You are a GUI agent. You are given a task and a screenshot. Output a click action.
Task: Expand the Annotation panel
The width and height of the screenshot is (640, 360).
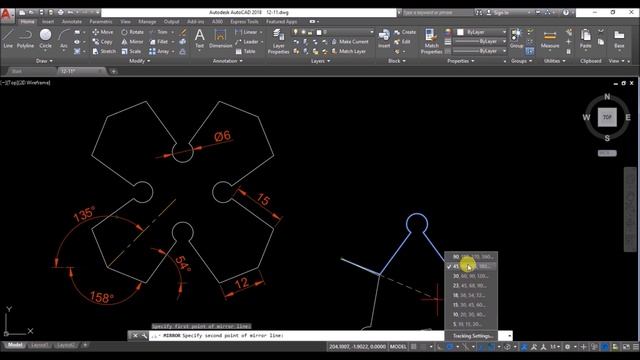coord(228,61)
